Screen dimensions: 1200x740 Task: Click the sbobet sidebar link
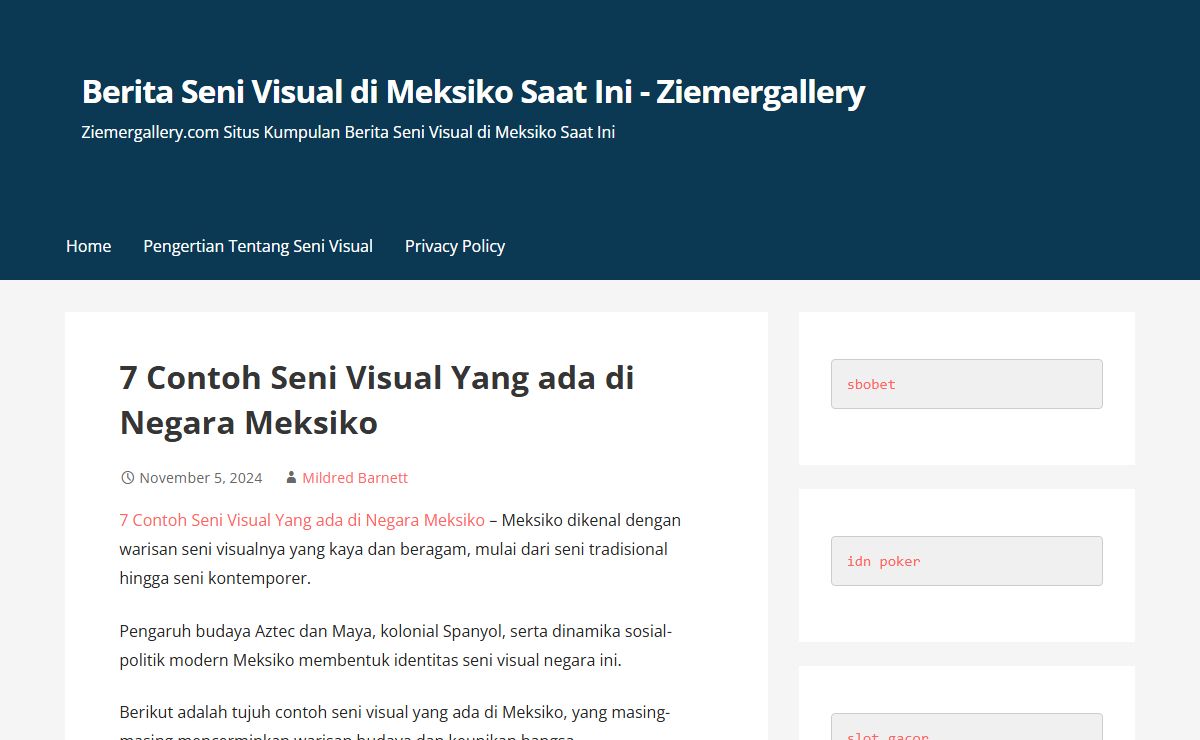871,384
